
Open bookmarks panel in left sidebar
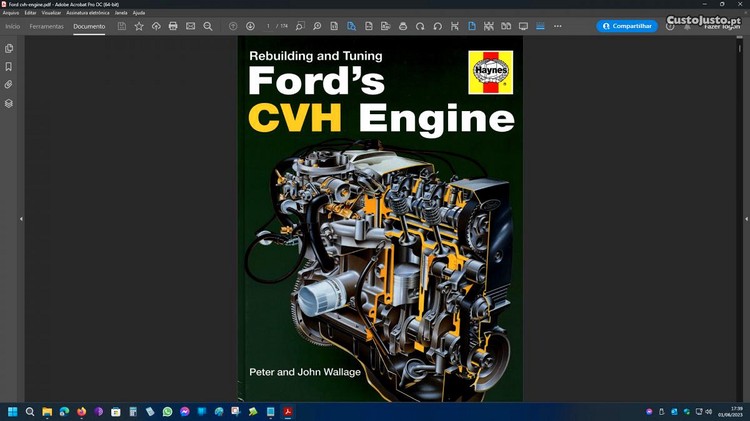click(9, 66)
